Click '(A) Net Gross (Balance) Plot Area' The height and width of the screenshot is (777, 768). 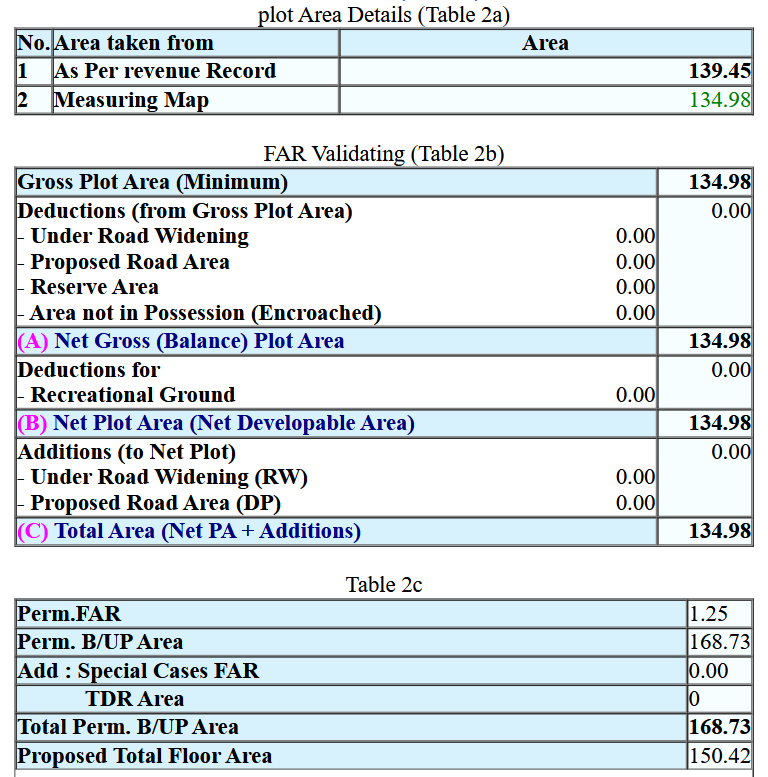(x=181, y=341)
